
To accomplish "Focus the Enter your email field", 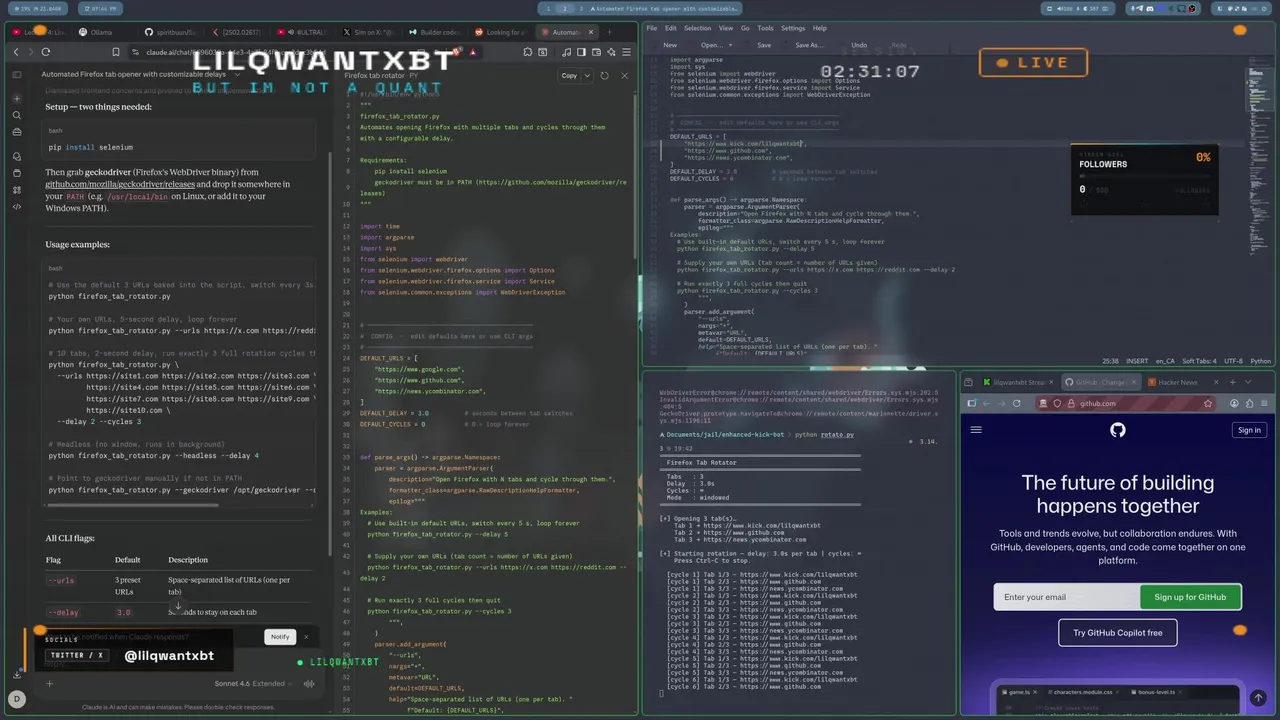I will coord(1066,597).
